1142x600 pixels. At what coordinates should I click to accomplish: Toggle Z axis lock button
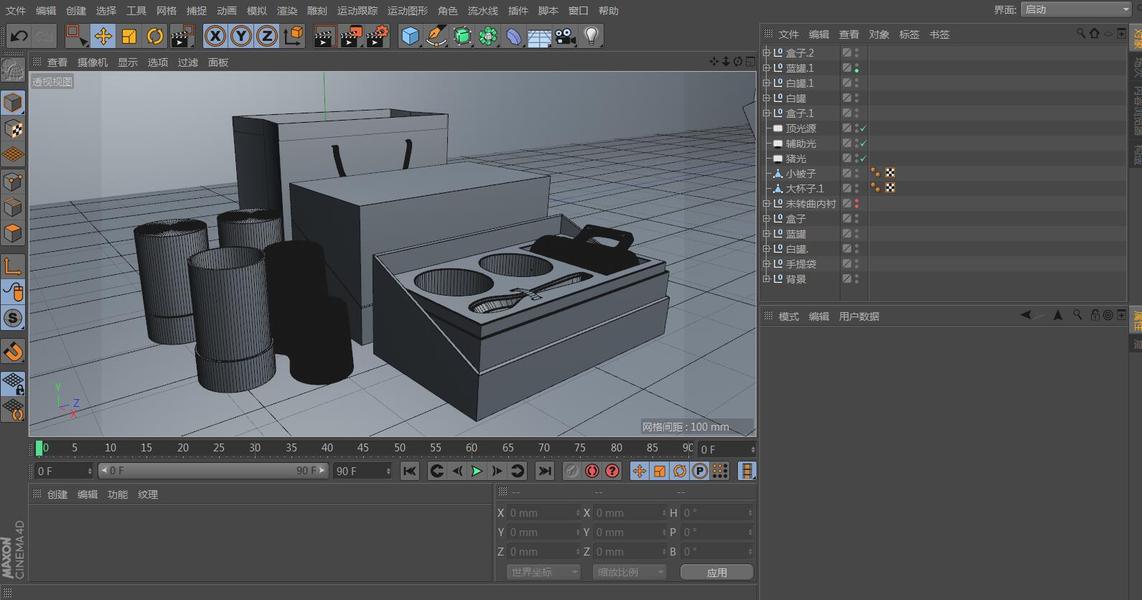click(266, 37)
